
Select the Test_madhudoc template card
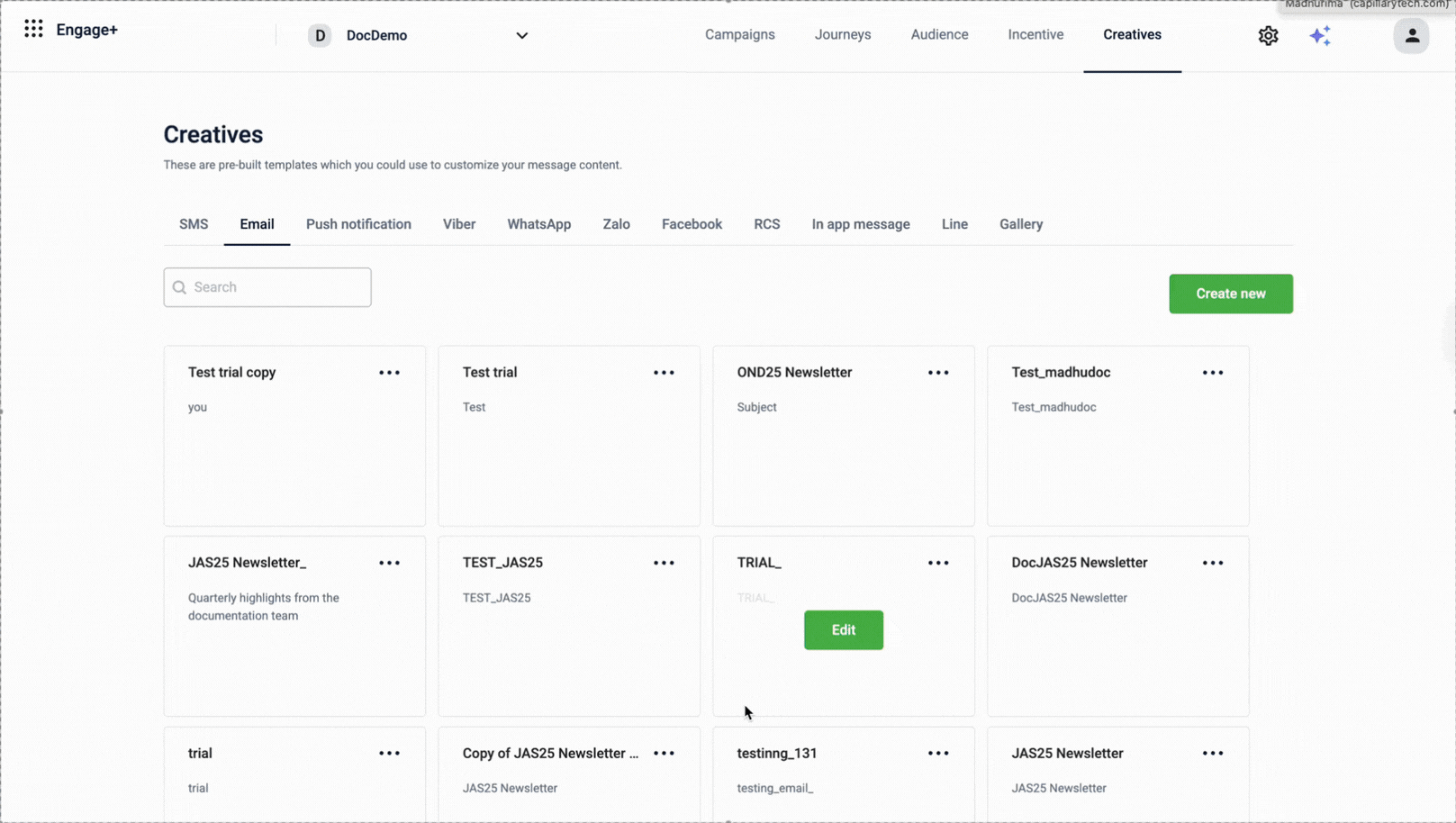pos(1118,436)
